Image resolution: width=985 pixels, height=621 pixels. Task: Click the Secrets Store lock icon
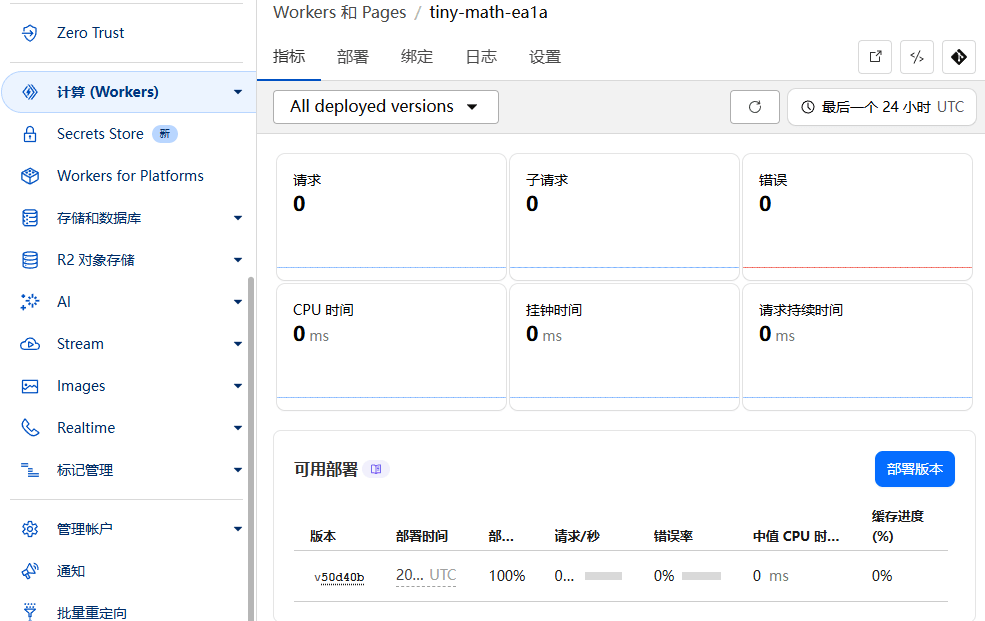click(x=30, y=134)
